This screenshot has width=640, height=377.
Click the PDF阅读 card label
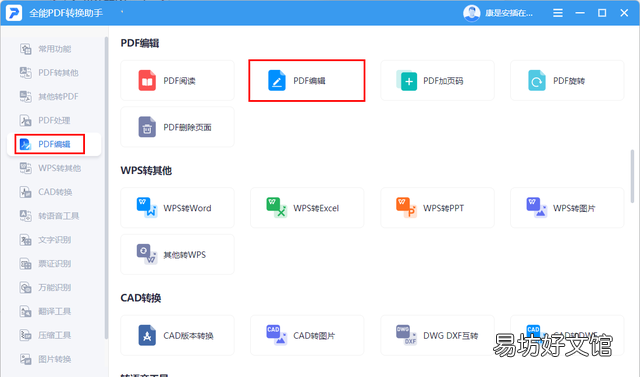pyautogui.click(x=179, y=81)
